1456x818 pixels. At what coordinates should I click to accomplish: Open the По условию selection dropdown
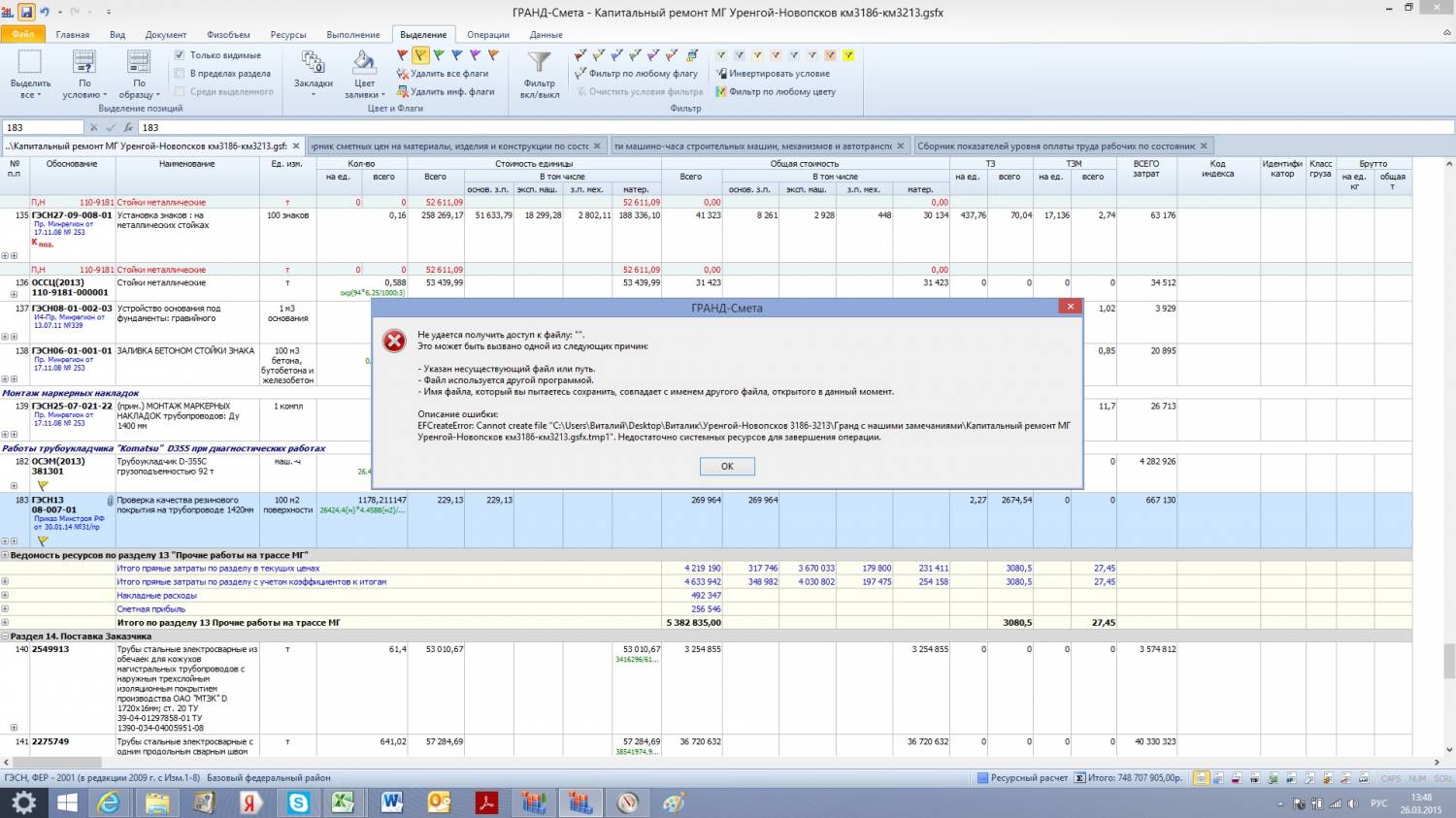(x=84, y=89)
